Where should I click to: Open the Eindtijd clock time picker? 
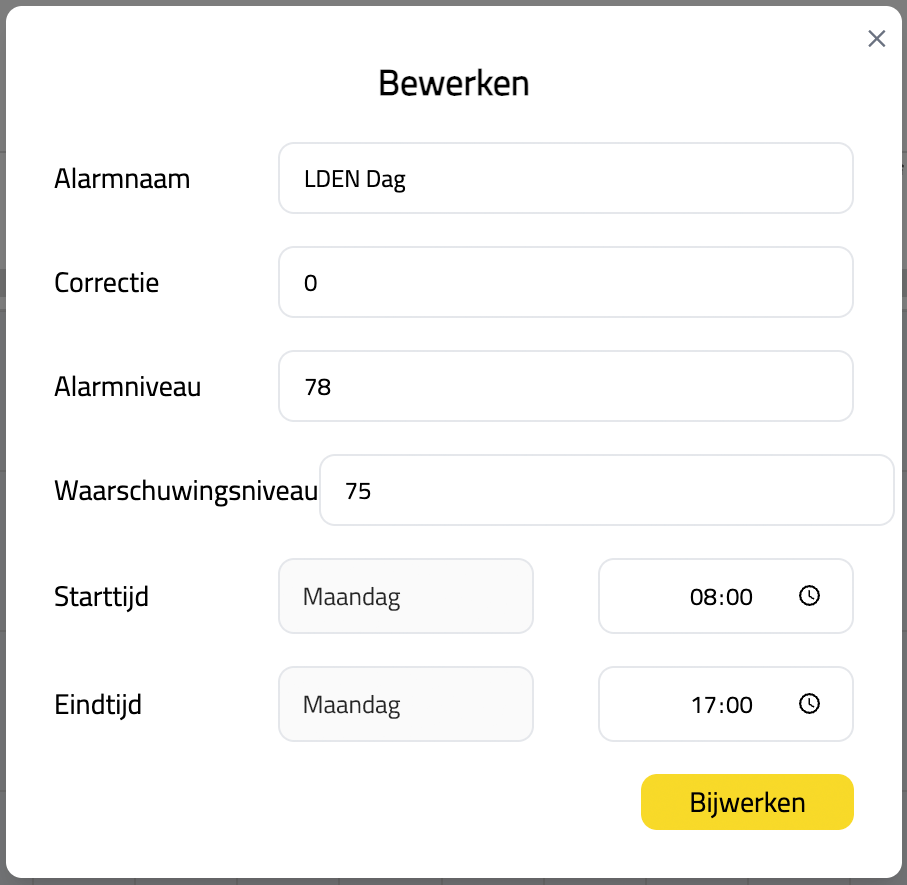(x=809, y=704)
